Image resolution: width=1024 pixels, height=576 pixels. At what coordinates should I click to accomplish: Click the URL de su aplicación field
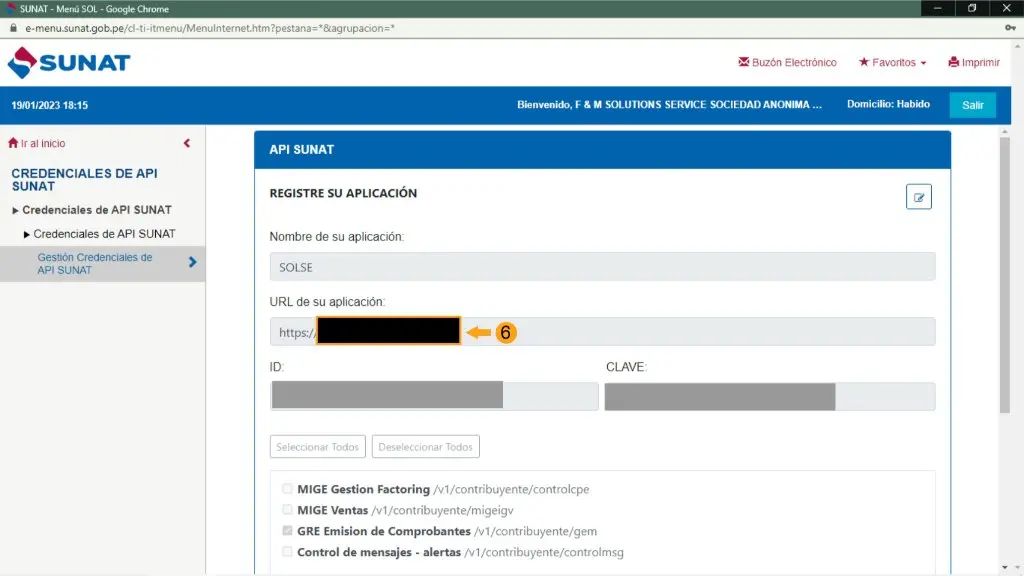pos(602,332)
